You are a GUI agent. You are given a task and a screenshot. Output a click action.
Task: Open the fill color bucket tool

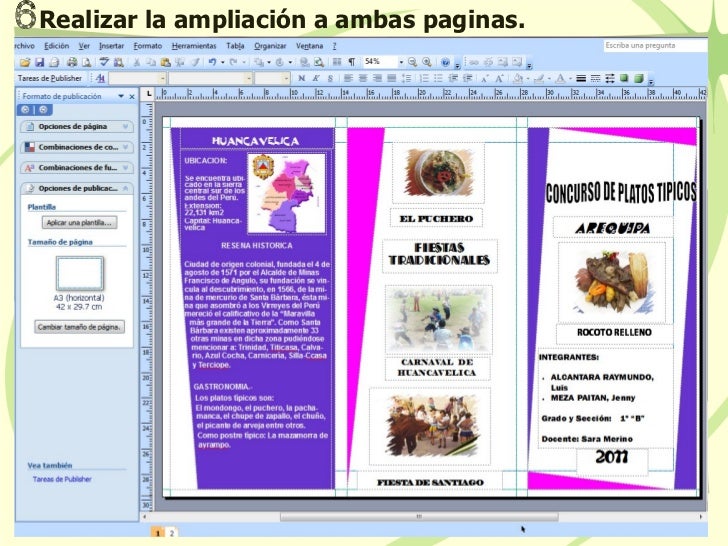(519, 78)
